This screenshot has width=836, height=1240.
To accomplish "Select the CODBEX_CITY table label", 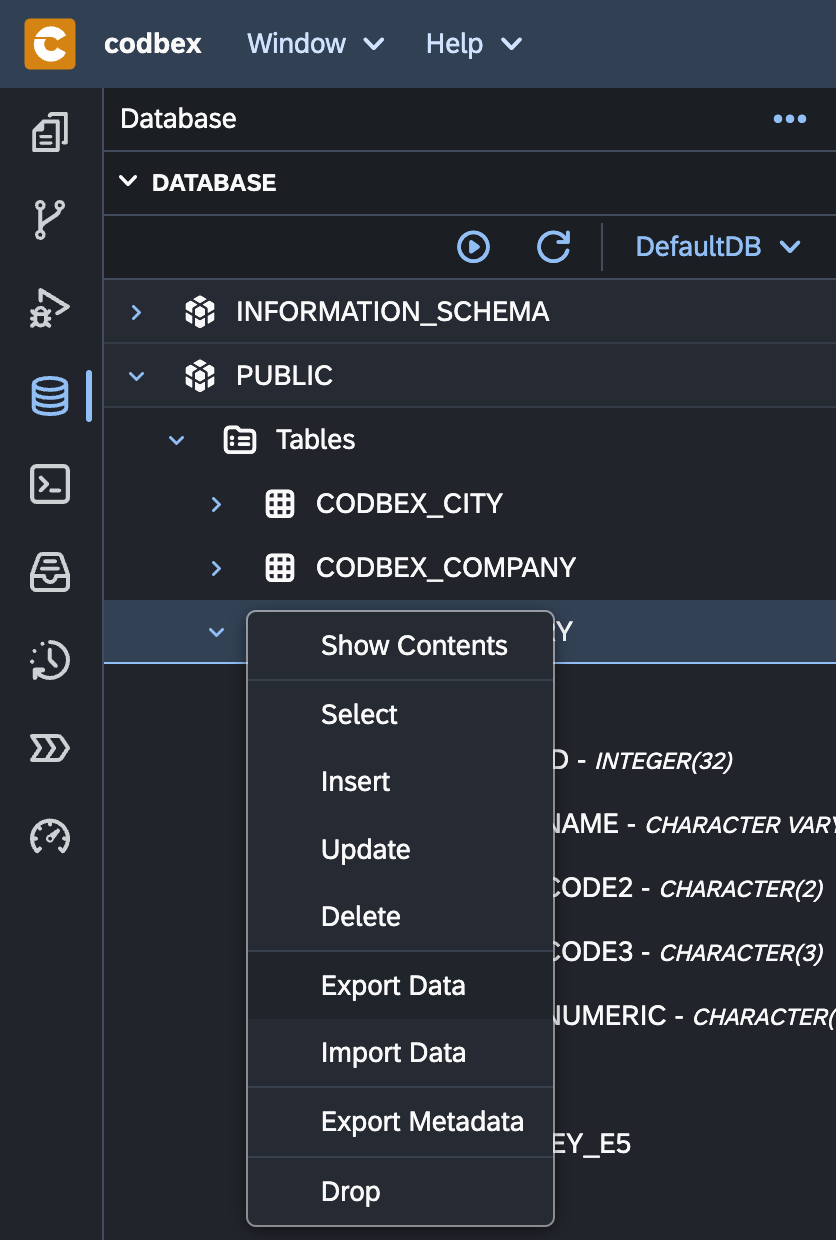I will coord(409,504).
